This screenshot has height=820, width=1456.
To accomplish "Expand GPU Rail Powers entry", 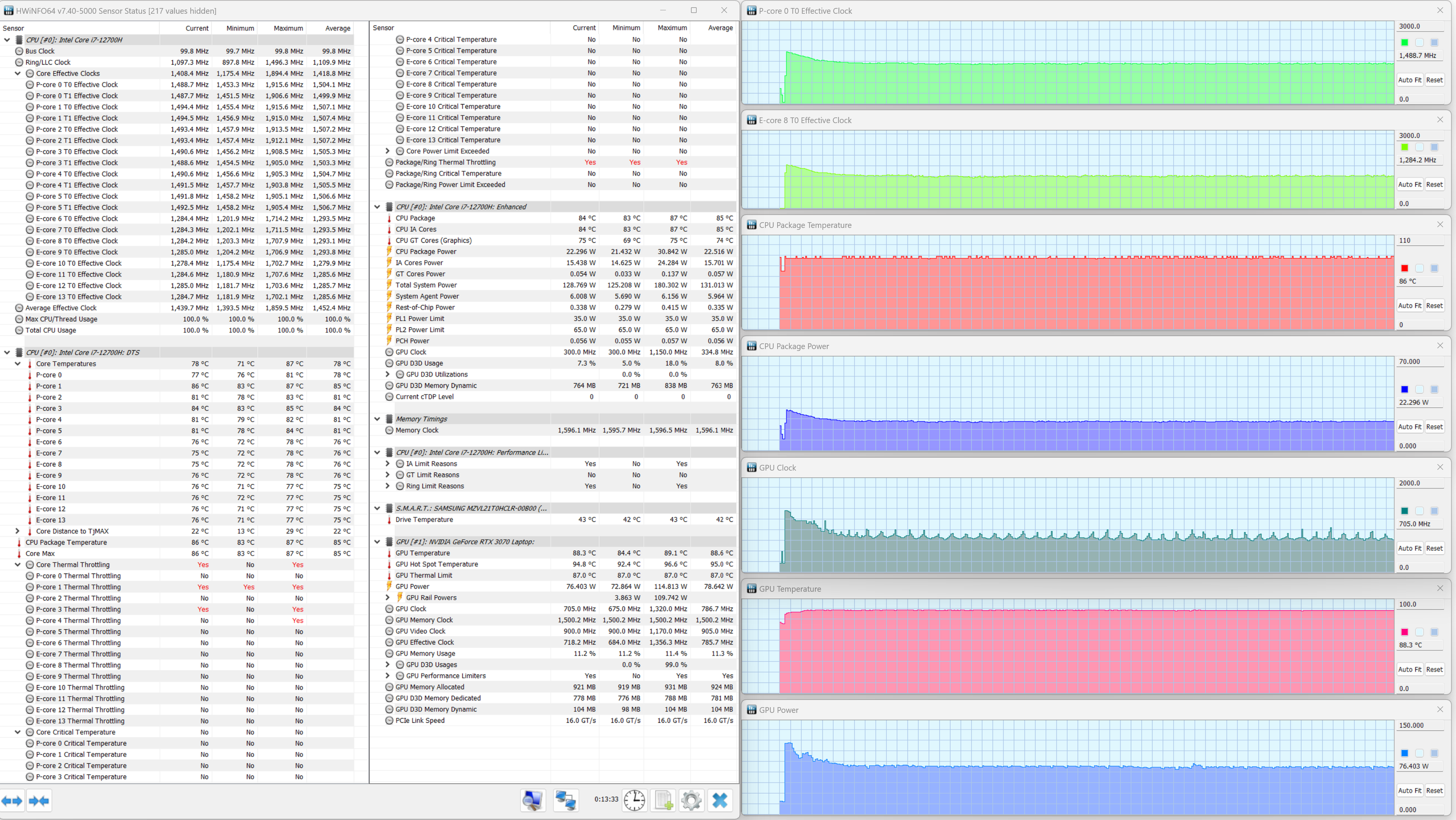I will click(x=388, y=597).
